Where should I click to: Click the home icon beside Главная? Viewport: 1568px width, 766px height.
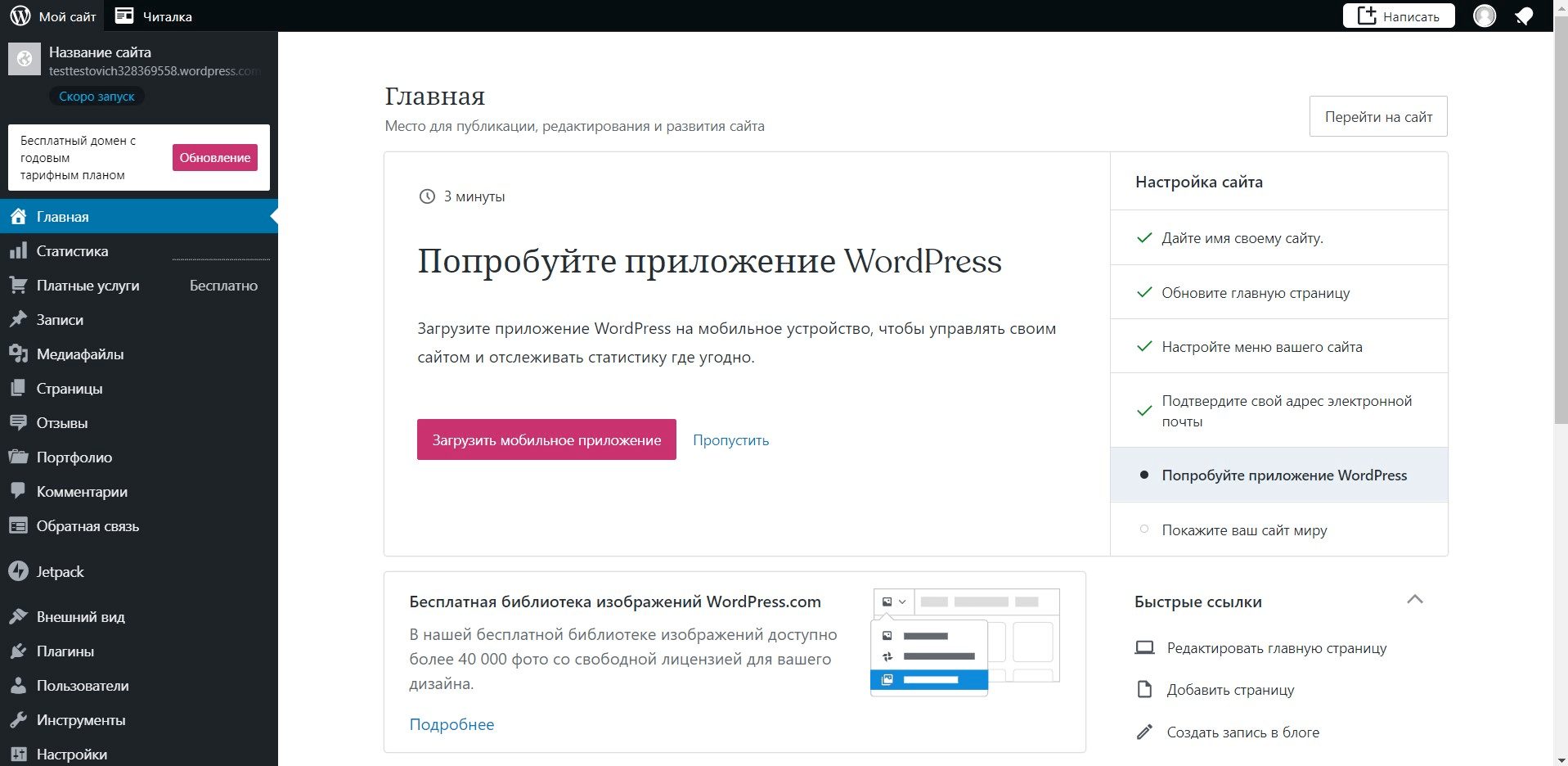[18, 216]
